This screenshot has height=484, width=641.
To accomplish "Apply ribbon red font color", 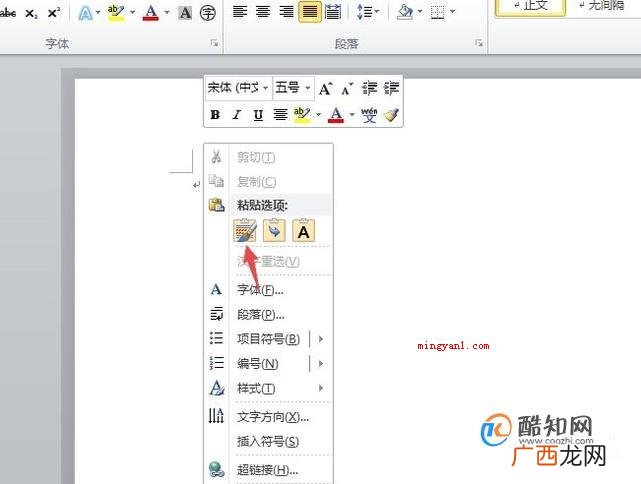I will tap(151, 13).
